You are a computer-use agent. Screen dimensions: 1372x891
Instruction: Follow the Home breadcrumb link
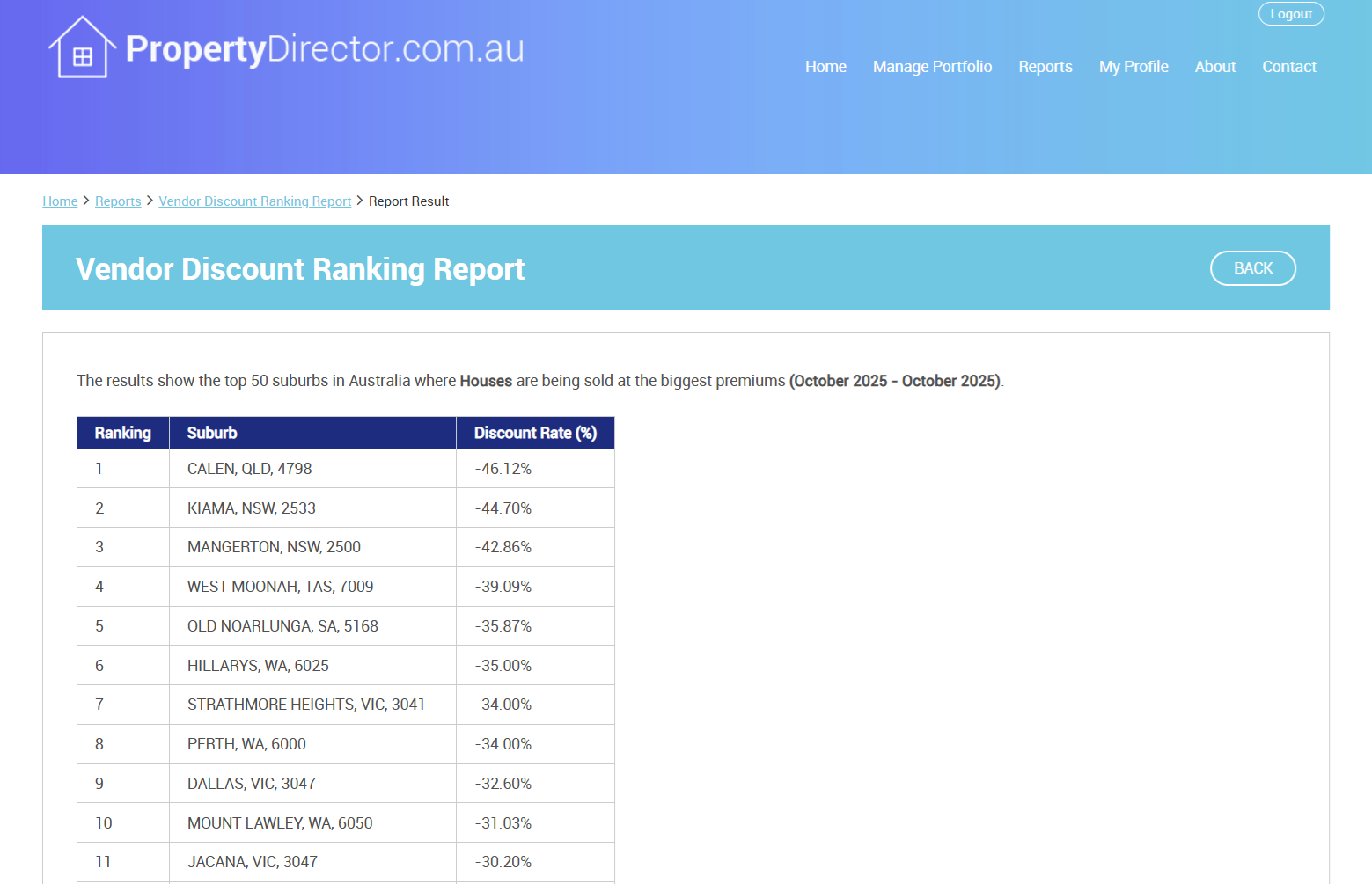coord(60,201)
